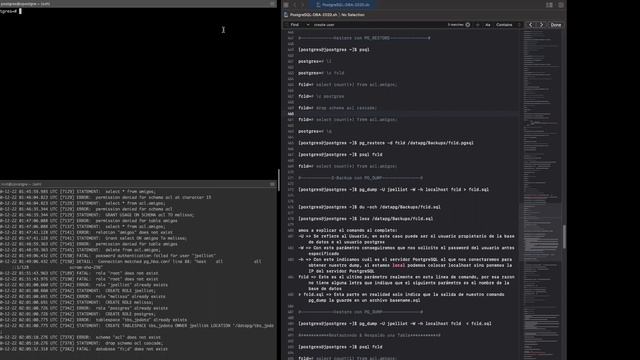Viewport: 640px width, 360px height.
Task: Open the PostgreSQL-DBA-2020.sh breadcrumb item
Action: coord(313,15)
